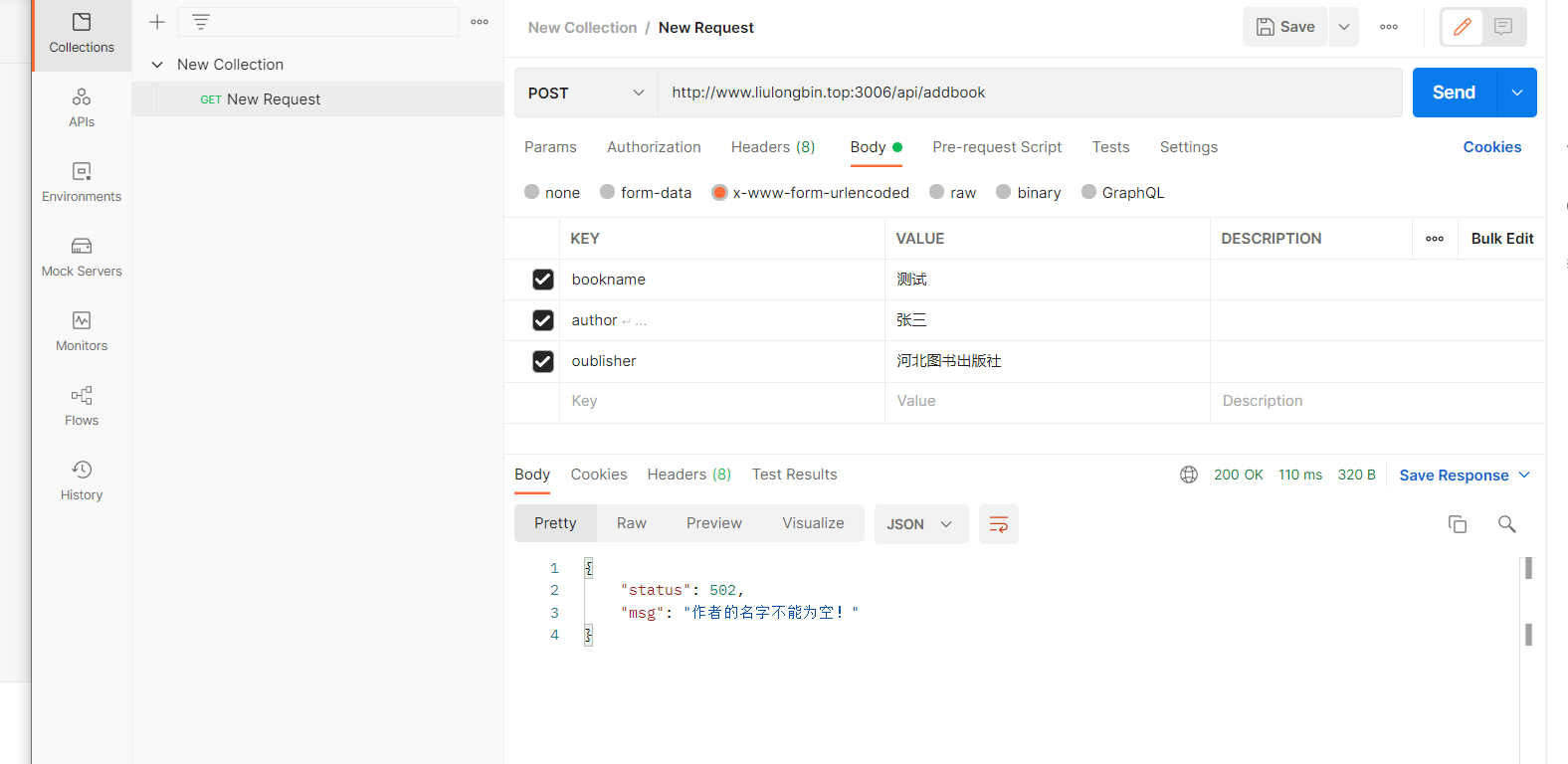Viewport: 1568px width, 764px height.
Task: Switch to the Authorization tab
Action: pyautogui.click(x=654, y=147)
